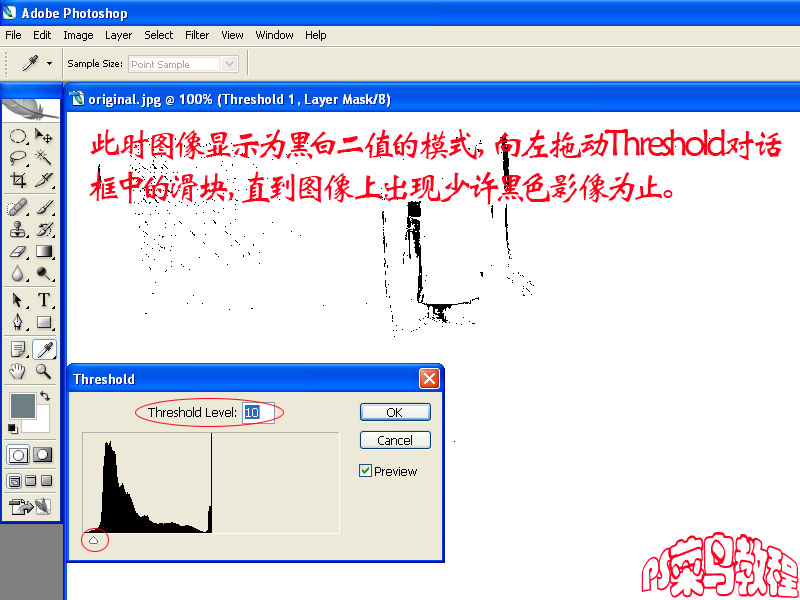Switch to Full Screen with Menu Bar
Image resolution: width=800 pixels, height=600 pixels.
click(31, 481)
